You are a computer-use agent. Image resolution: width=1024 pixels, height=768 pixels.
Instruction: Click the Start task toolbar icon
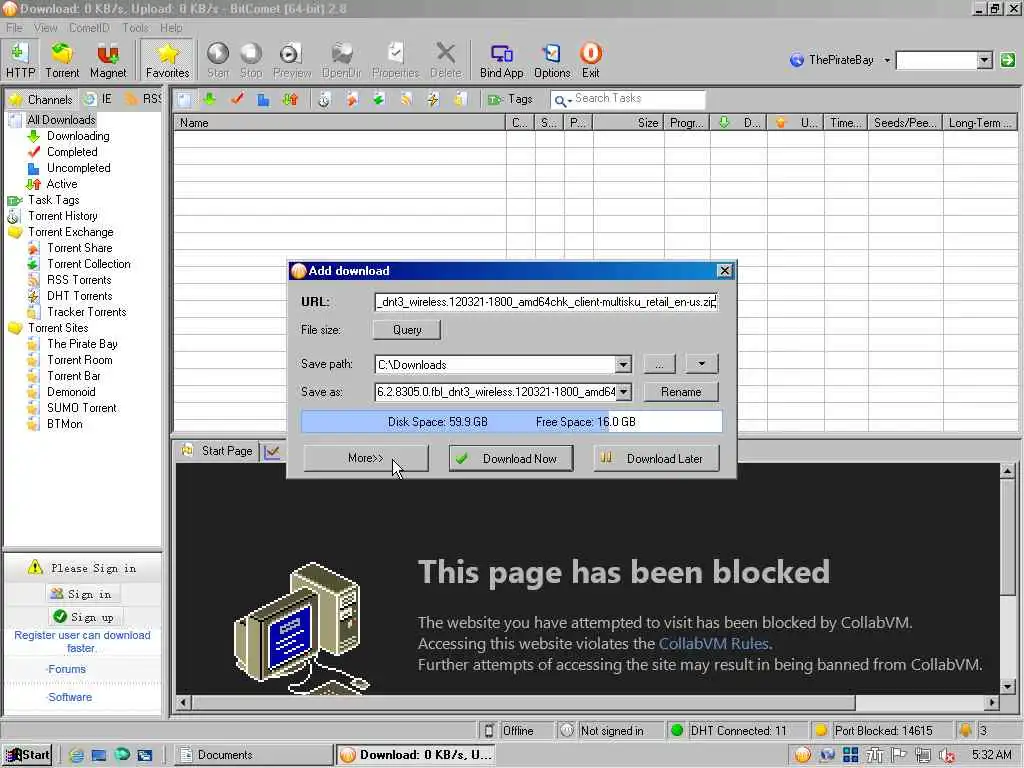click(x=218, y=60)
